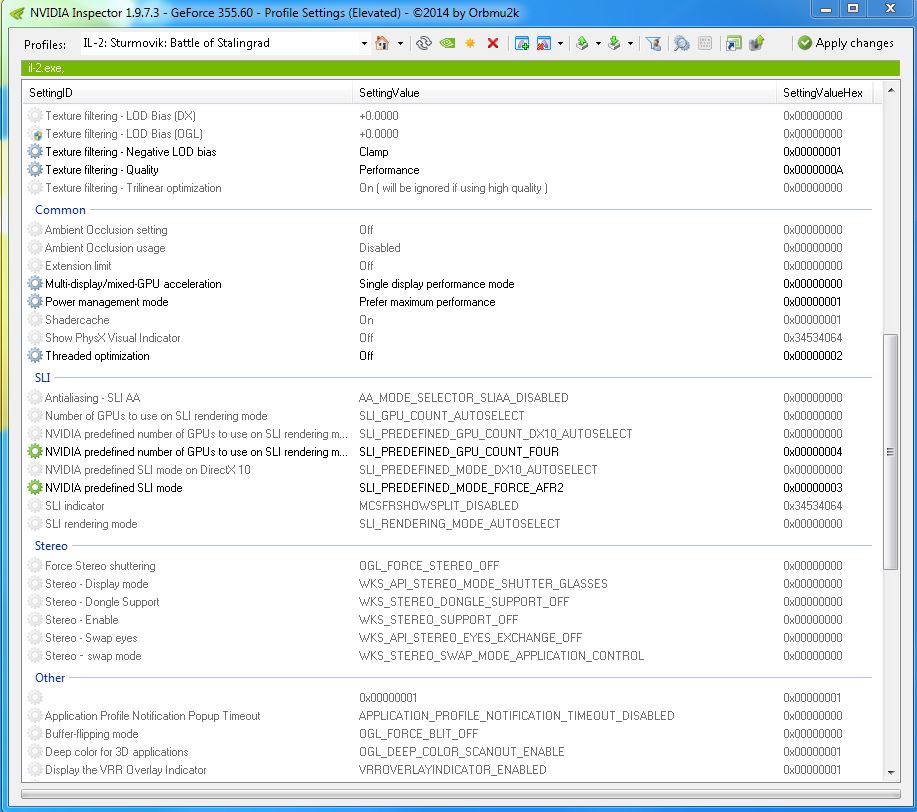Select the Antialiasing - SLI AA row
This screenshot has width=917, height=812.
[450, 398]
